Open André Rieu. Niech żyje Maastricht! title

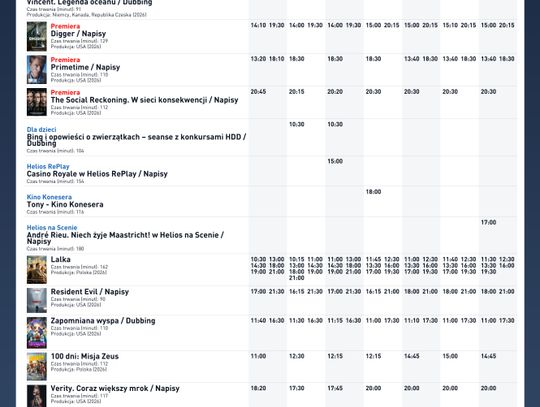click(125, 238)
